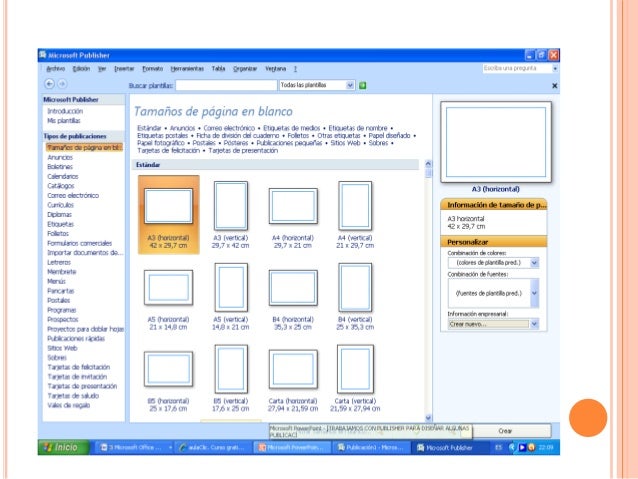Open the Formato menu
Viewport: 638px width, 479px height.
tap(153, 69)
